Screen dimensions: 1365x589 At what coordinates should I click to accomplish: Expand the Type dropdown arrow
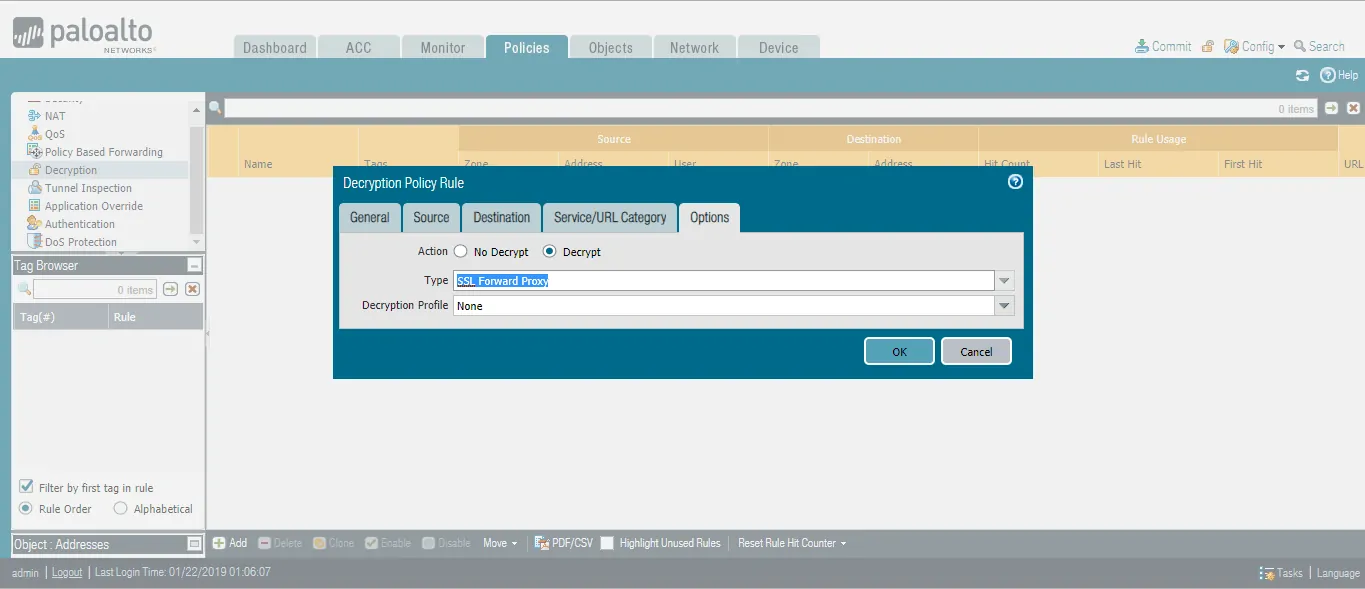[1005, 281]
